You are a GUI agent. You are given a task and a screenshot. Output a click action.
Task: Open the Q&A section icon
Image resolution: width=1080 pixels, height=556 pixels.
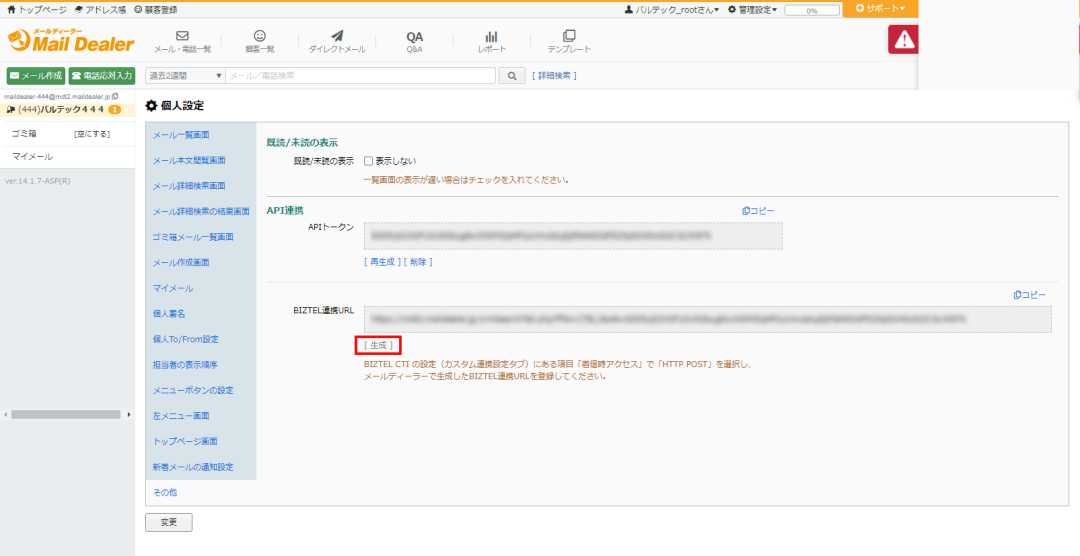(x=414, y=37)
